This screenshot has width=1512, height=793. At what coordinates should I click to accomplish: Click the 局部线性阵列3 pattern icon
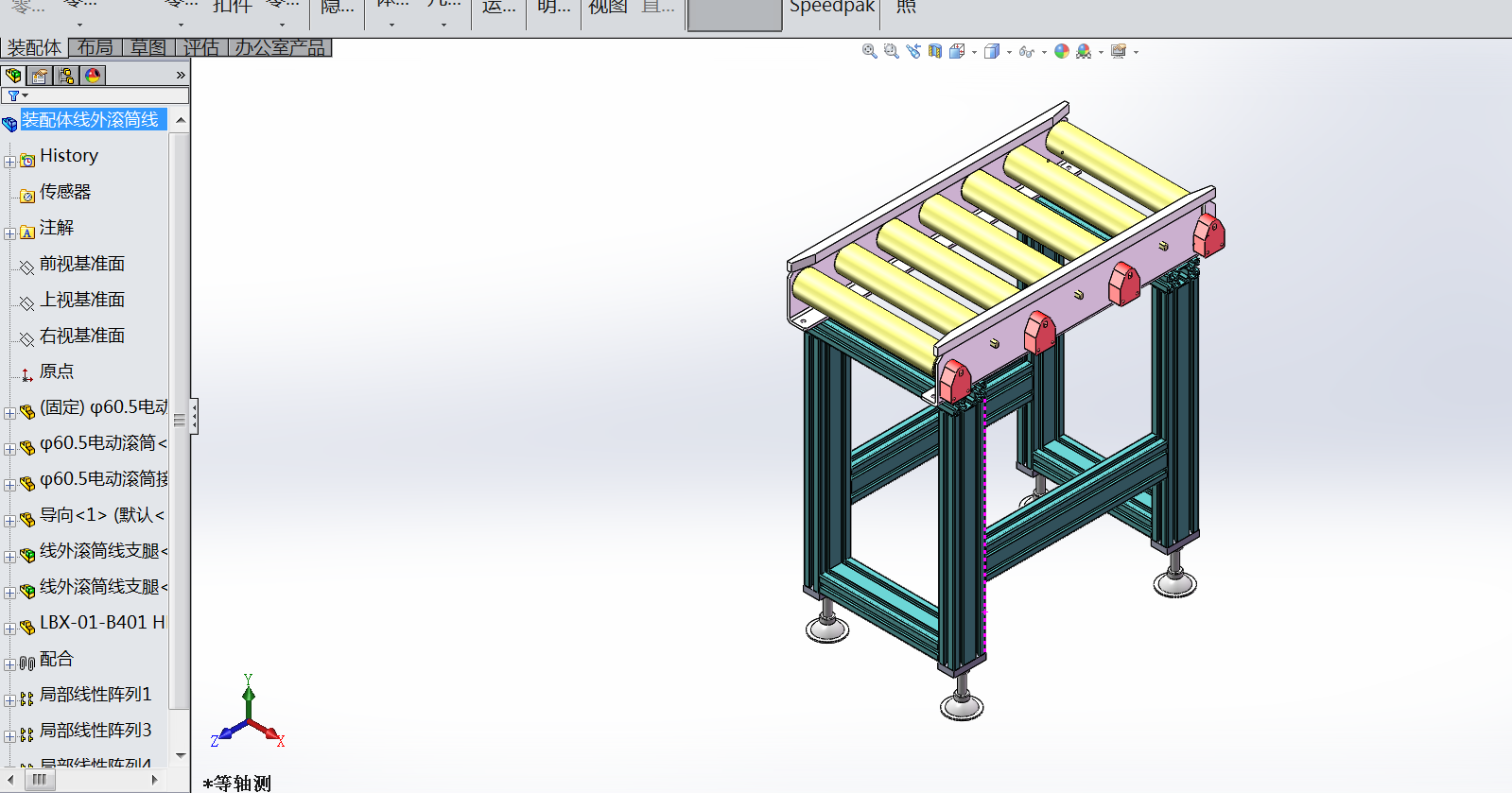[x=27, y=734]
